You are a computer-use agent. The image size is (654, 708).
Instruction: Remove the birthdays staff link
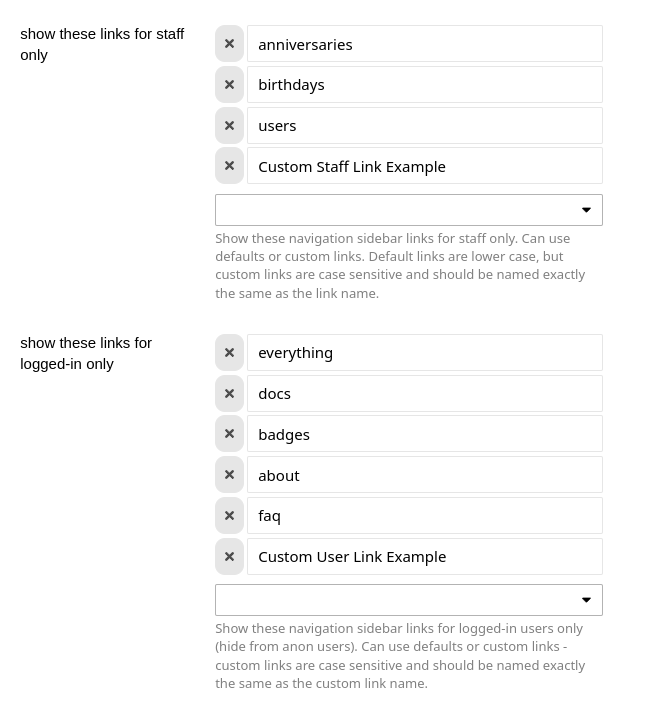(229, 84)
